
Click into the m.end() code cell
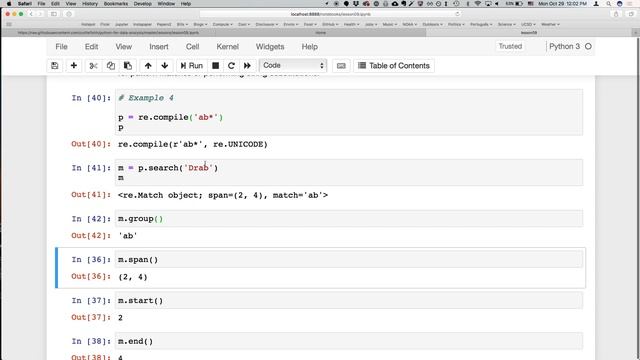349,341
